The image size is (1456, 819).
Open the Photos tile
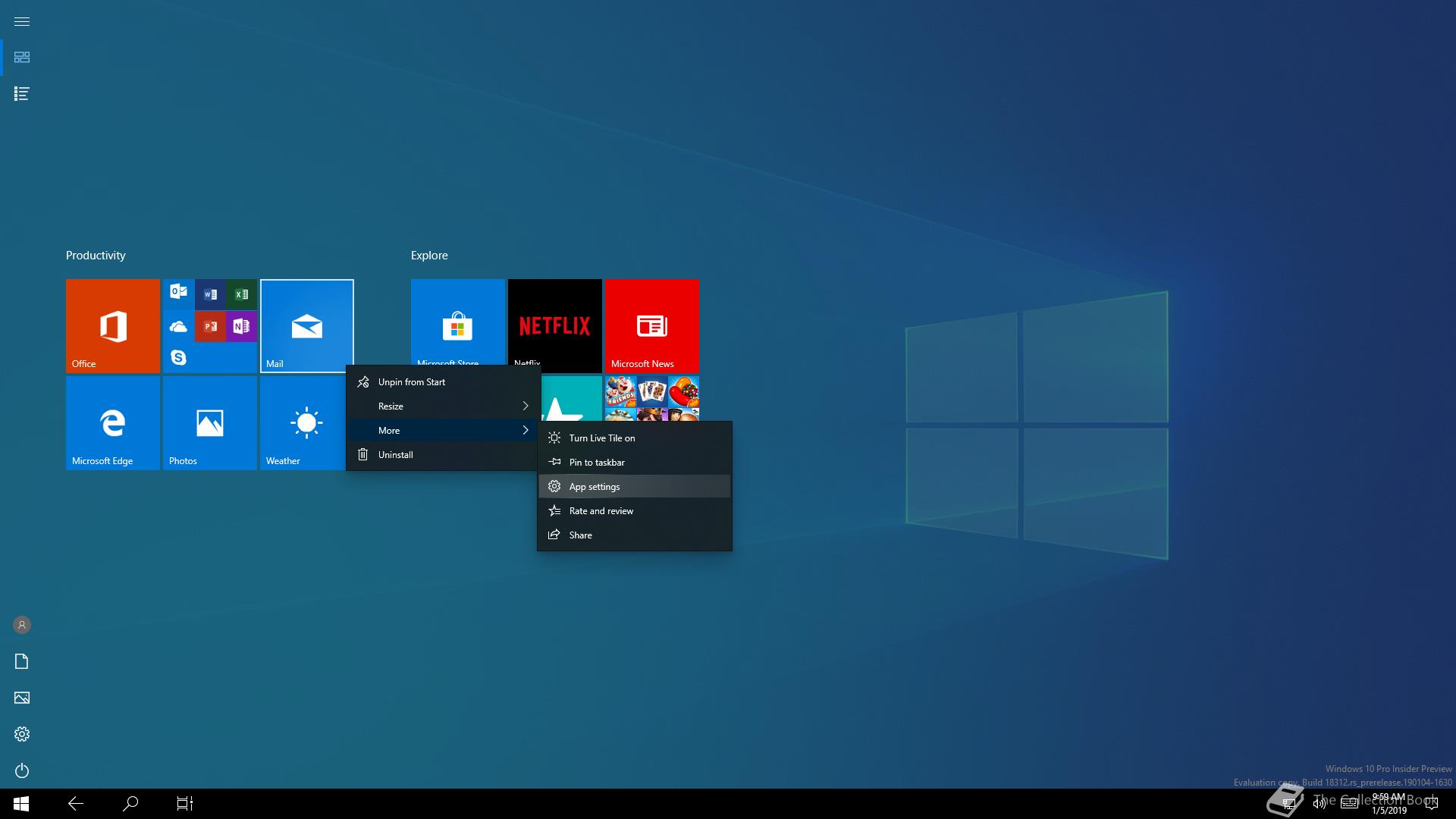(x=210, y=423)
